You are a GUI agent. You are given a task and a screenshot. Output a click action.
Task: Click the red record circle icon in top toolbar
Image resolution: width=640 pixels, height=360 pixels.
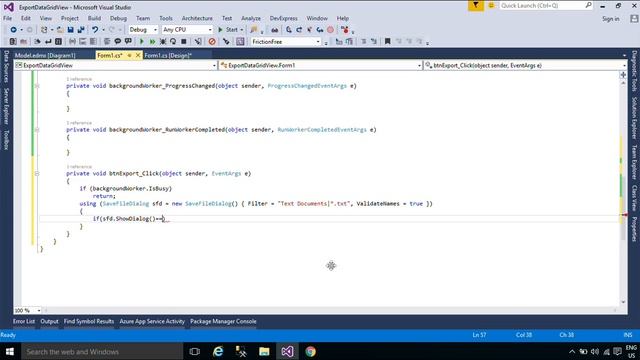(x=331, y=30)
